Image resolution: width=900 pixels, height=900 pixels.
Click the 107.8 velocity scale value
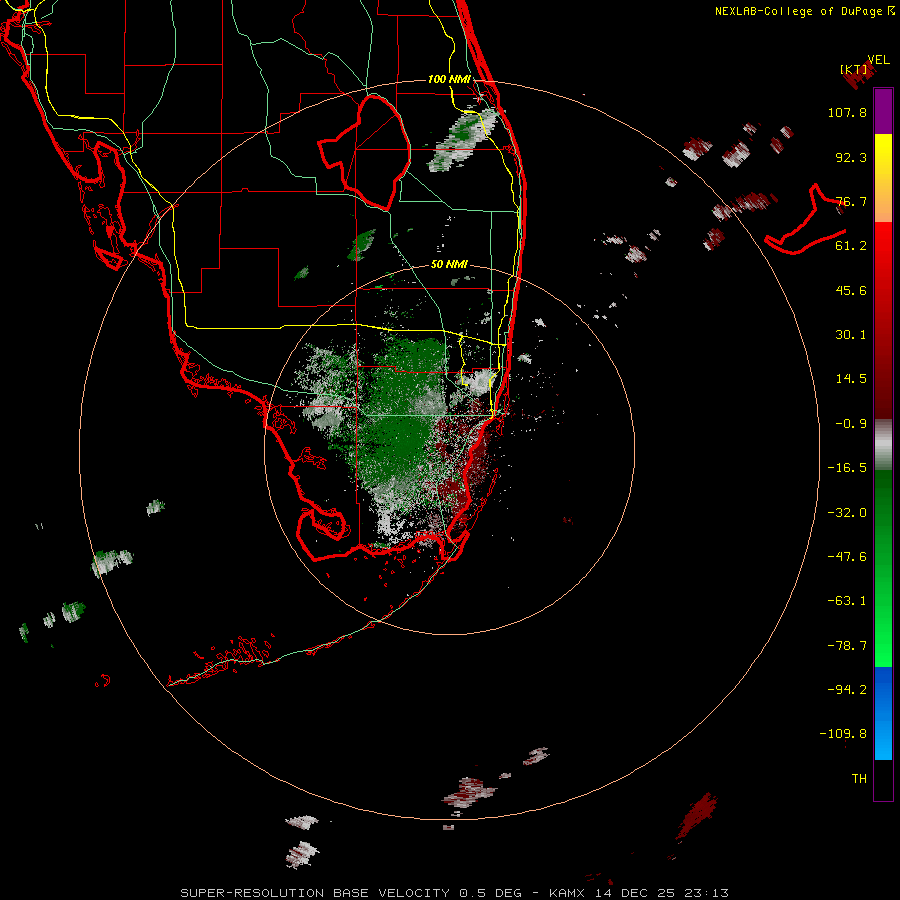click(847, 112)
